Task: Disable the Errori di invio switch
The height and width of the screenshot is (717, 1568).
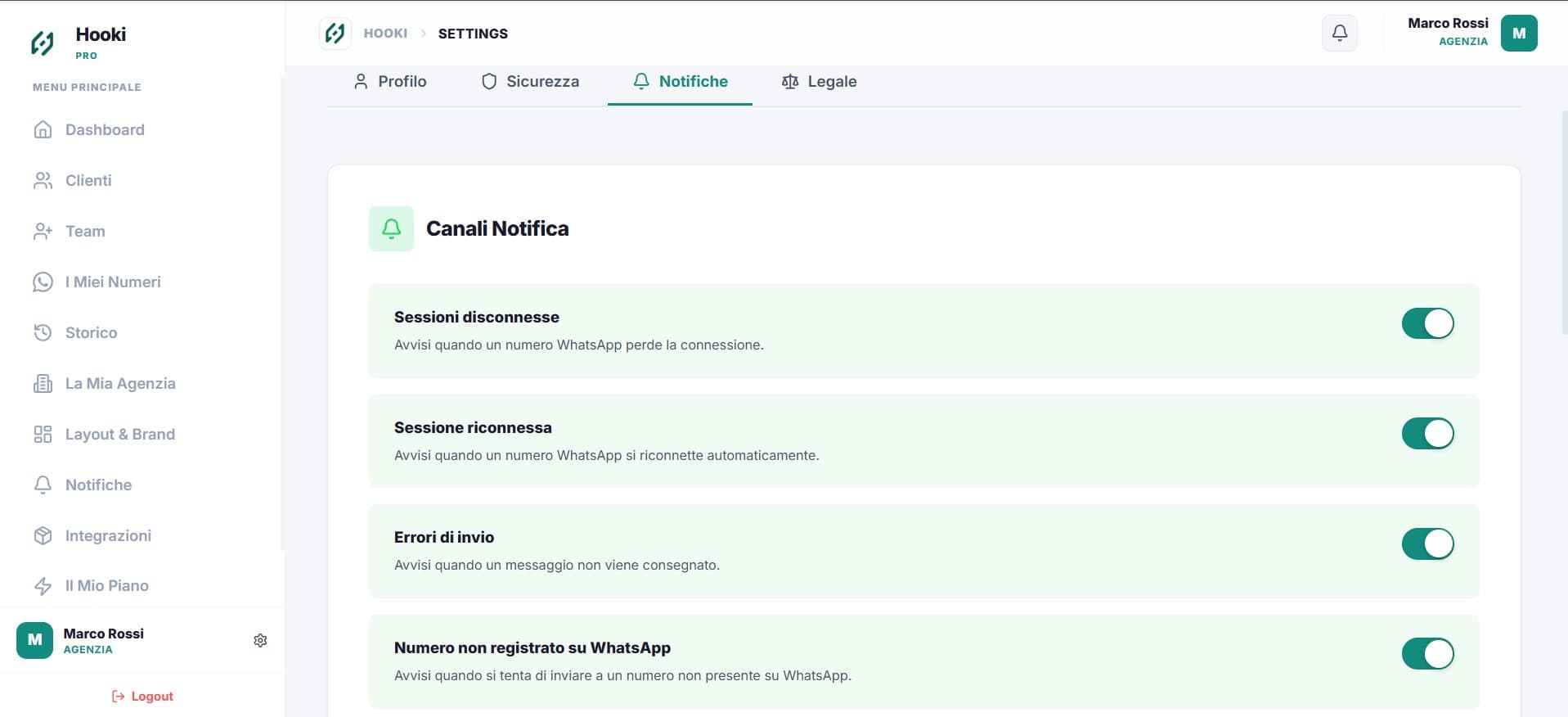Action: point(1428,543)
